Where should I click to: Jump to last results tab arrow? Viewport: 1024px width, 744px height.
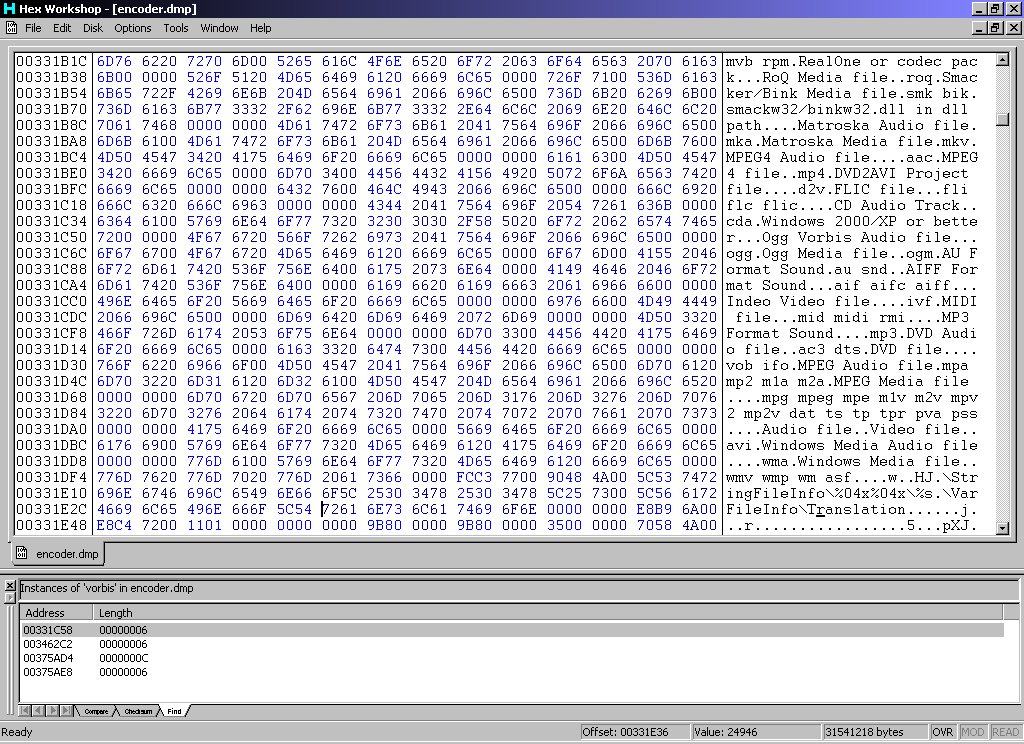click(65, 711)
